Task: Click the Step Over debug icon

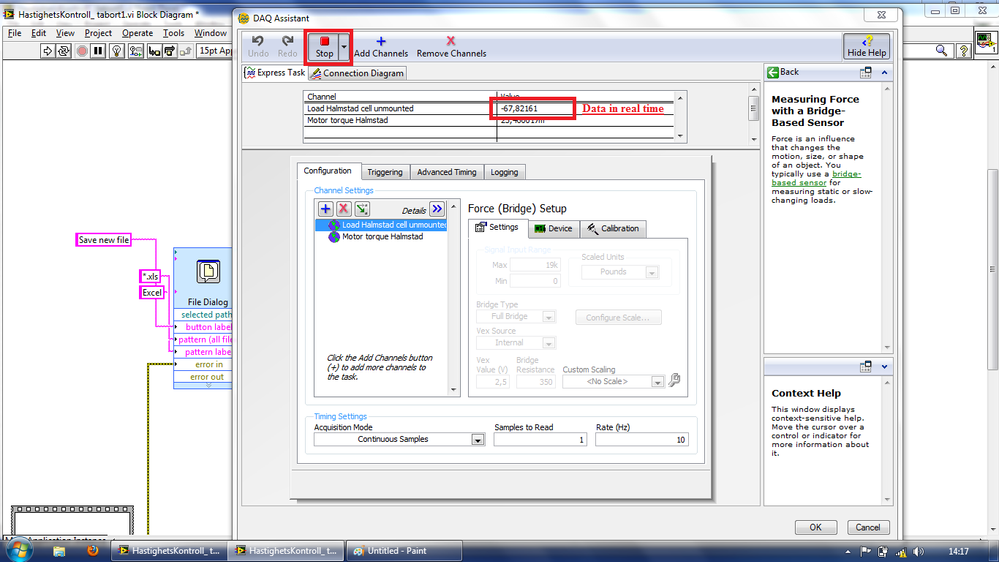Action: (x=169, y=50)
